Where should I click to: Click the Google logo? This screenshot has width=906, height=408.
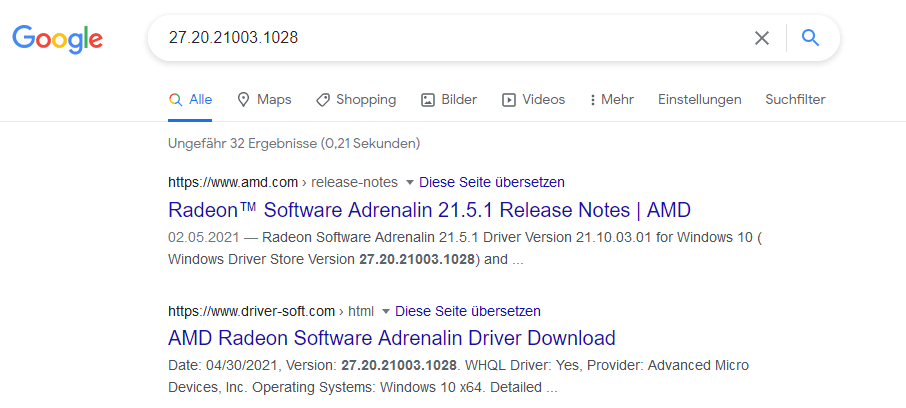pyautogui.click(x=57, y=38)
